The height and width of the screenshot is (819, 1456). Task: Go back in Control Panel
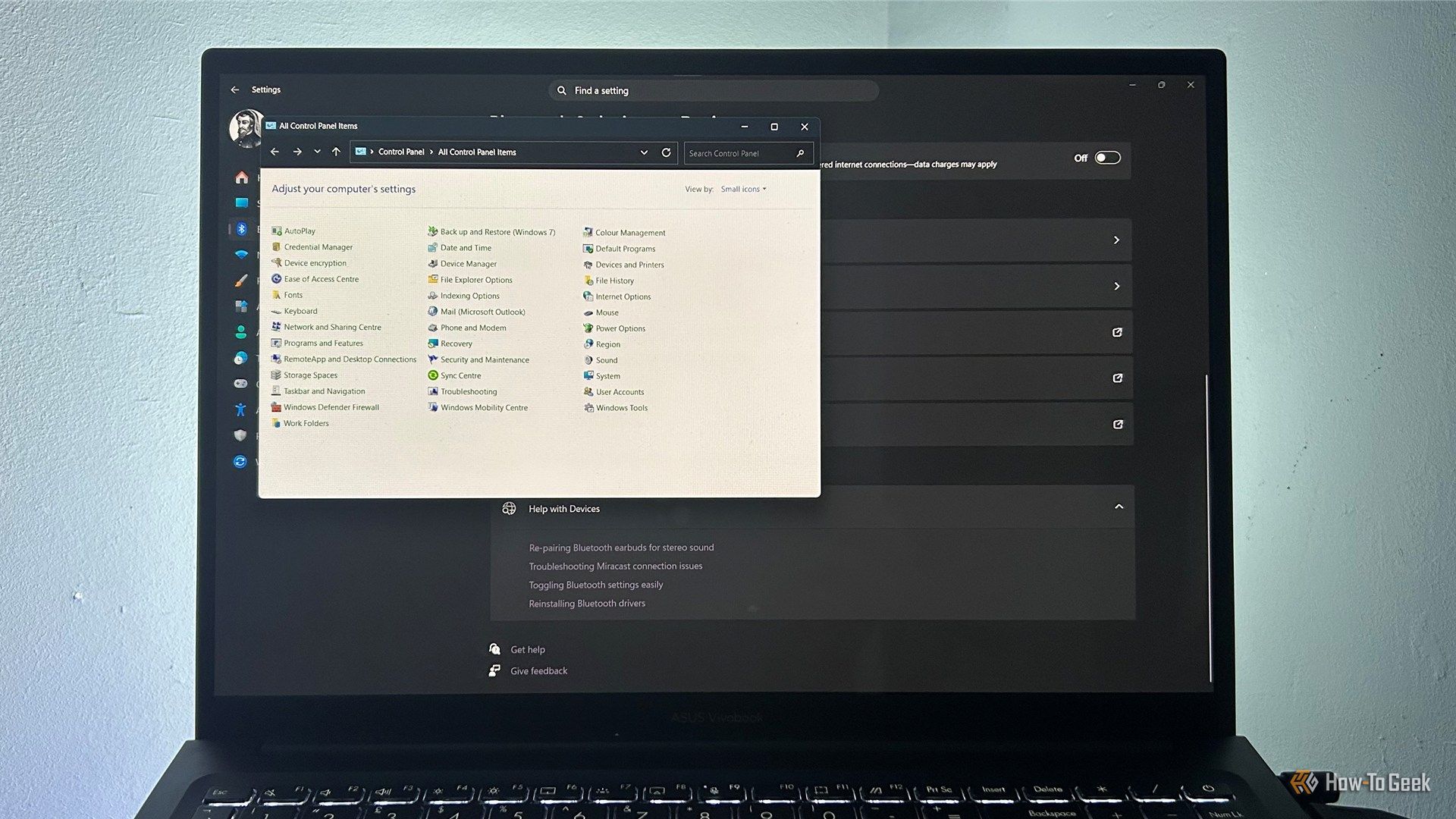(x=275, y=152)
